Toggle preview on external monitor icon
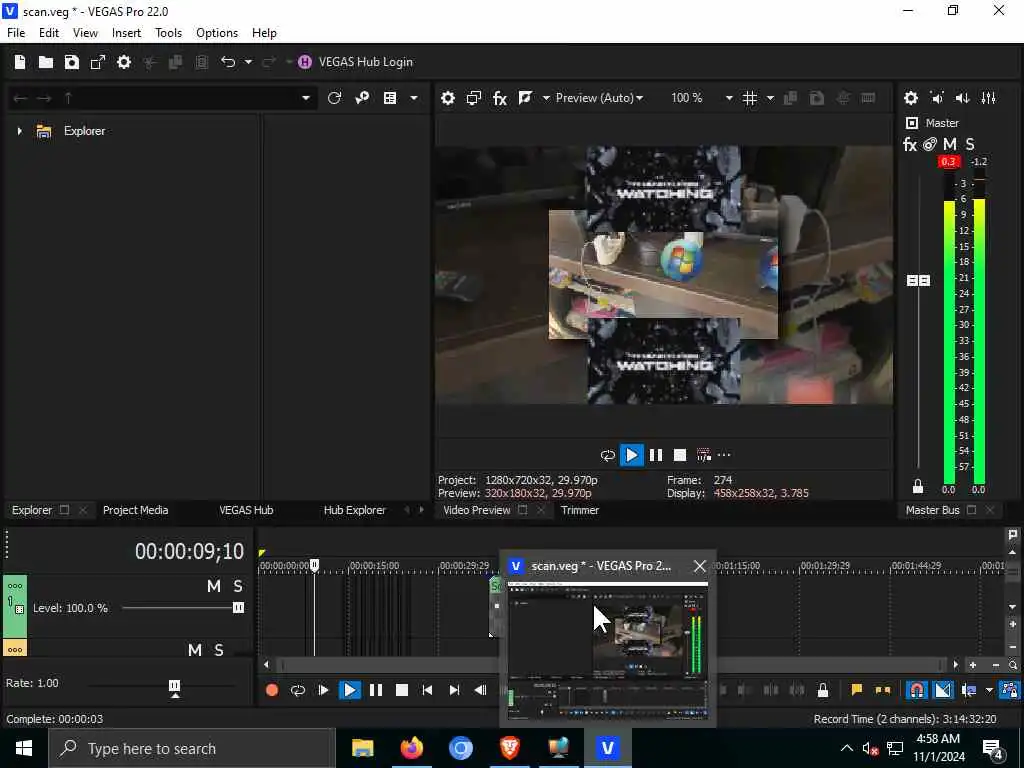1024x768 pixels. [474, 98]
